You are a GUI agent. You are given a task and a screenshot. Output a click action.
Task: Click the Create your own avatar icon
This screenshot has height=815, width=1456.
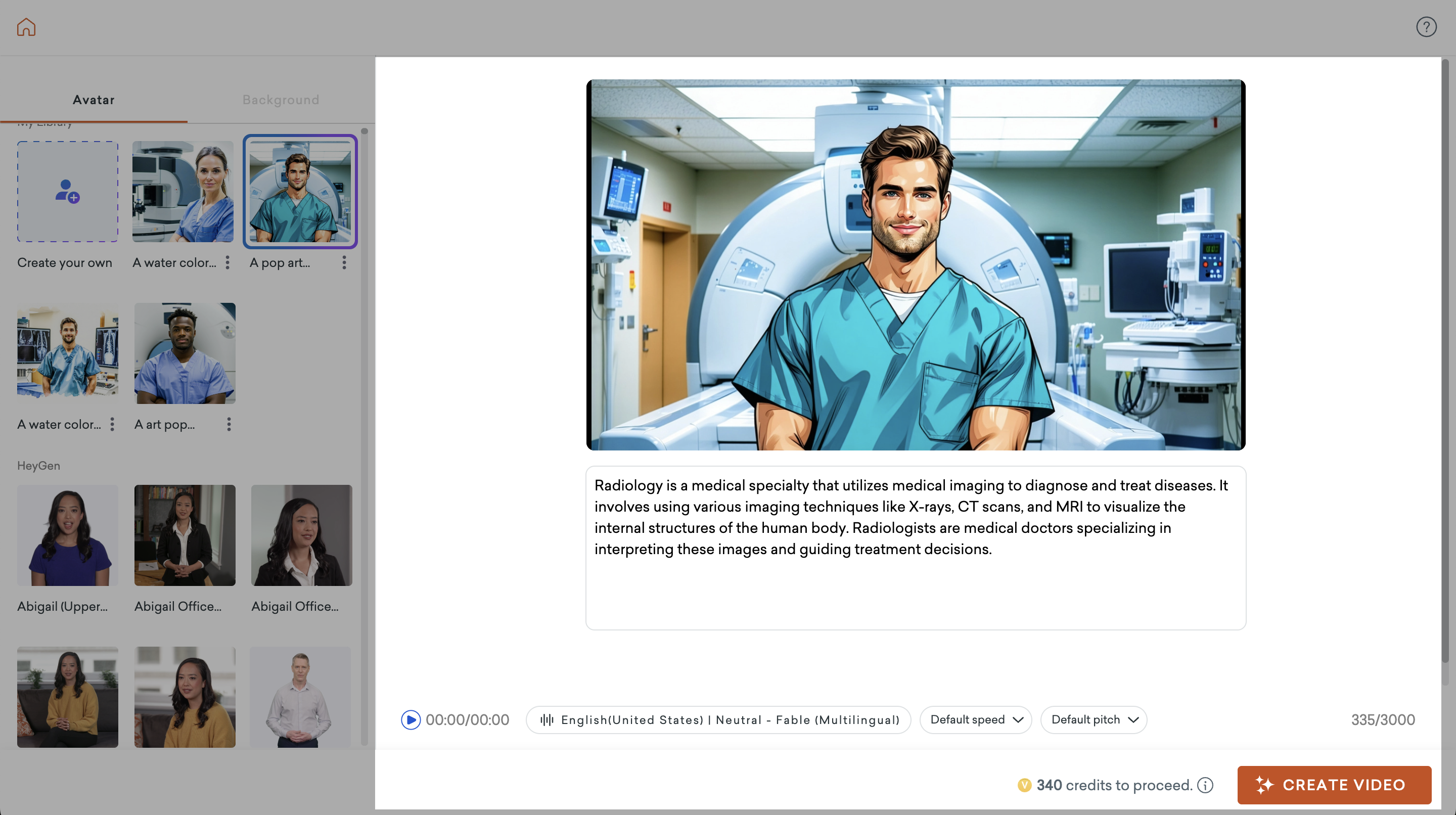pos(67,192)
